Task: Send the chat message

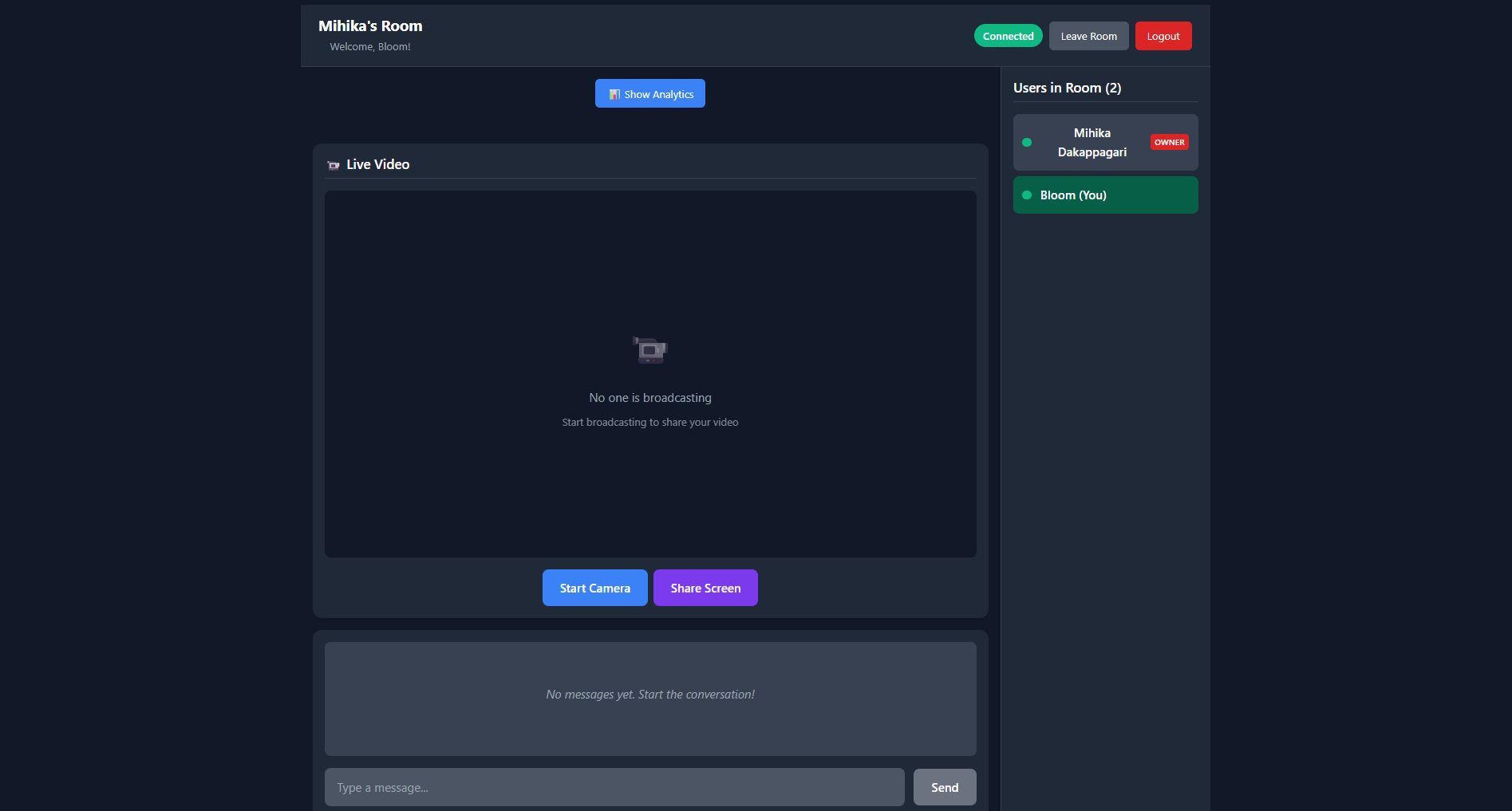Action: 944,788
